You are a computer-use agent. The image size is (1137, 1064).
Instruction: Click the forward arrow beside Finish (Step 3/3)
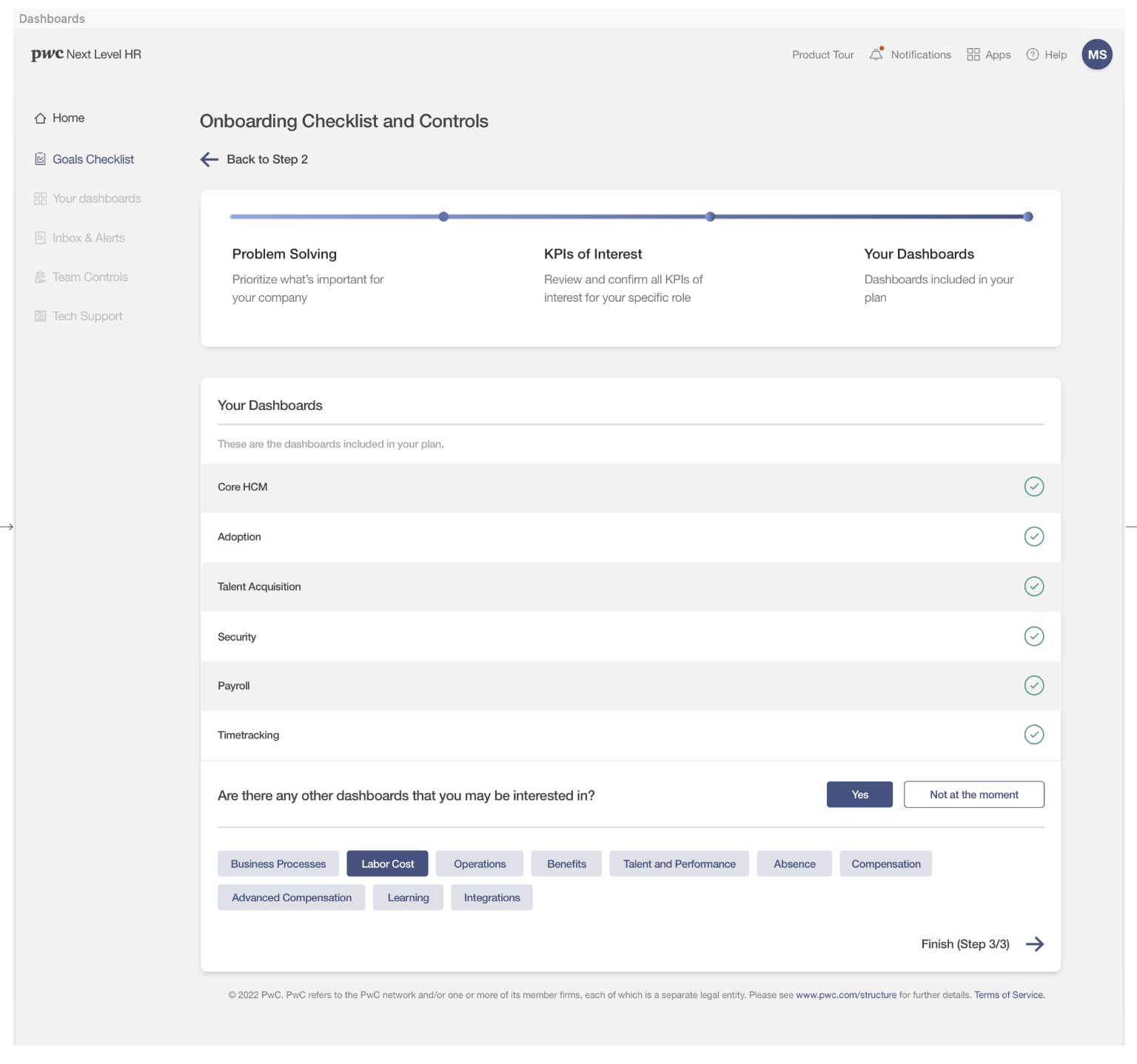coord(1035,944)
